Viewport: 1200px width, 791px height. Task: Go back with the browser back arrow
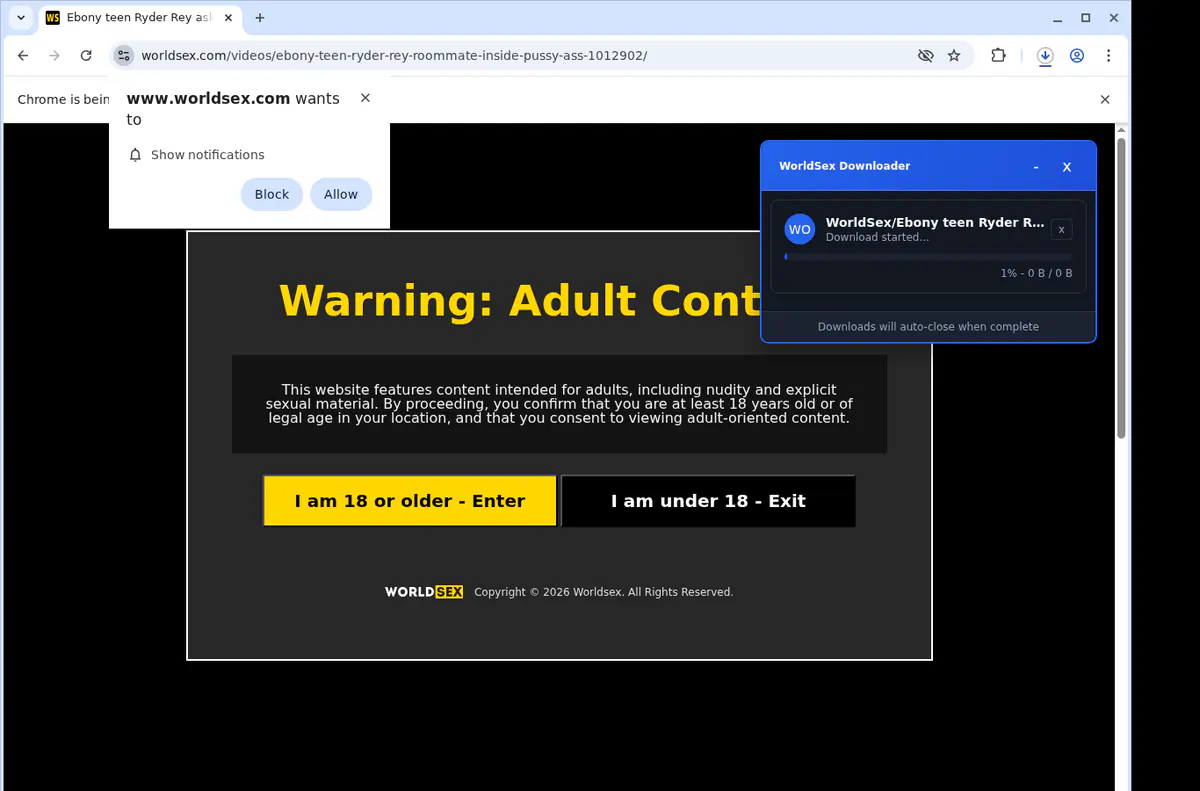[23, 56]
